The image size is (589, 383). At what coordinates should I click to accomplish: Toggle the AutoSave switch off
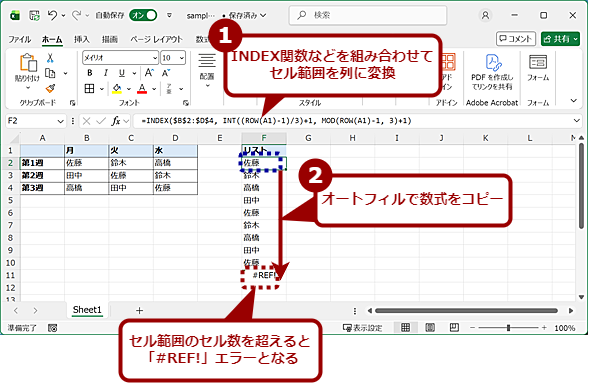[x=143, y=15]
